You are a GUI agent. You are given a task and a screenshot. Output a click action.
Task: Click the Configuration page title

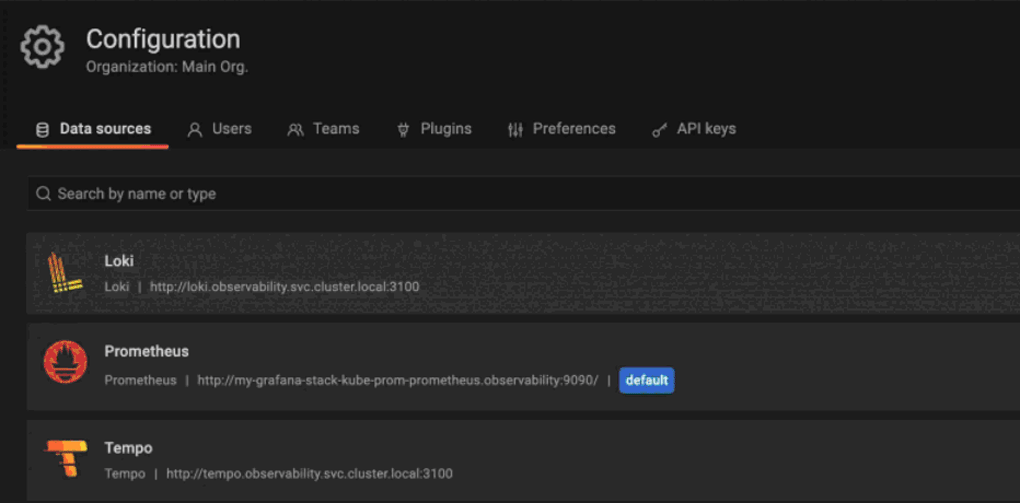[x=163, y=40]
